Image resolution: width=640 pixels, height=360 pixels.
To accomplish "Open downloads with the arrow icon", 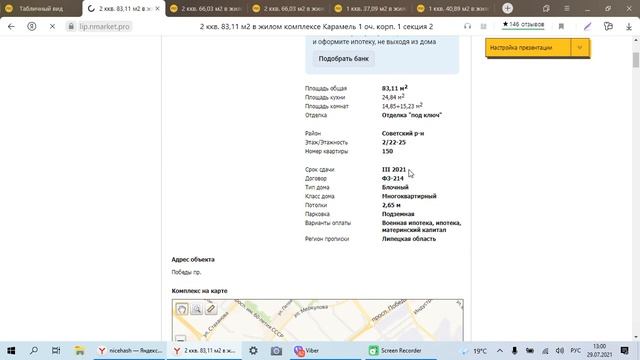I will (629, 27).
